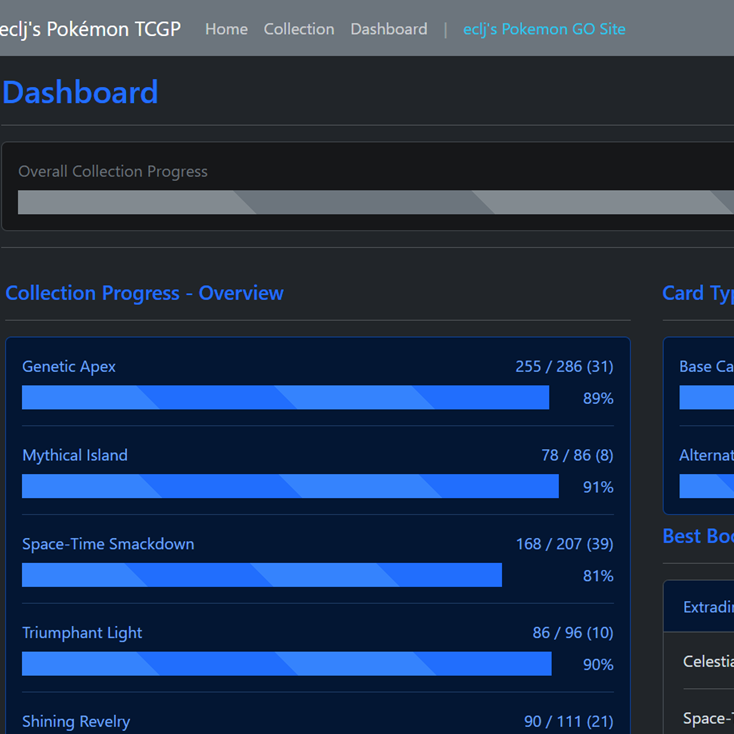Click the 90% value

(598, 665)
